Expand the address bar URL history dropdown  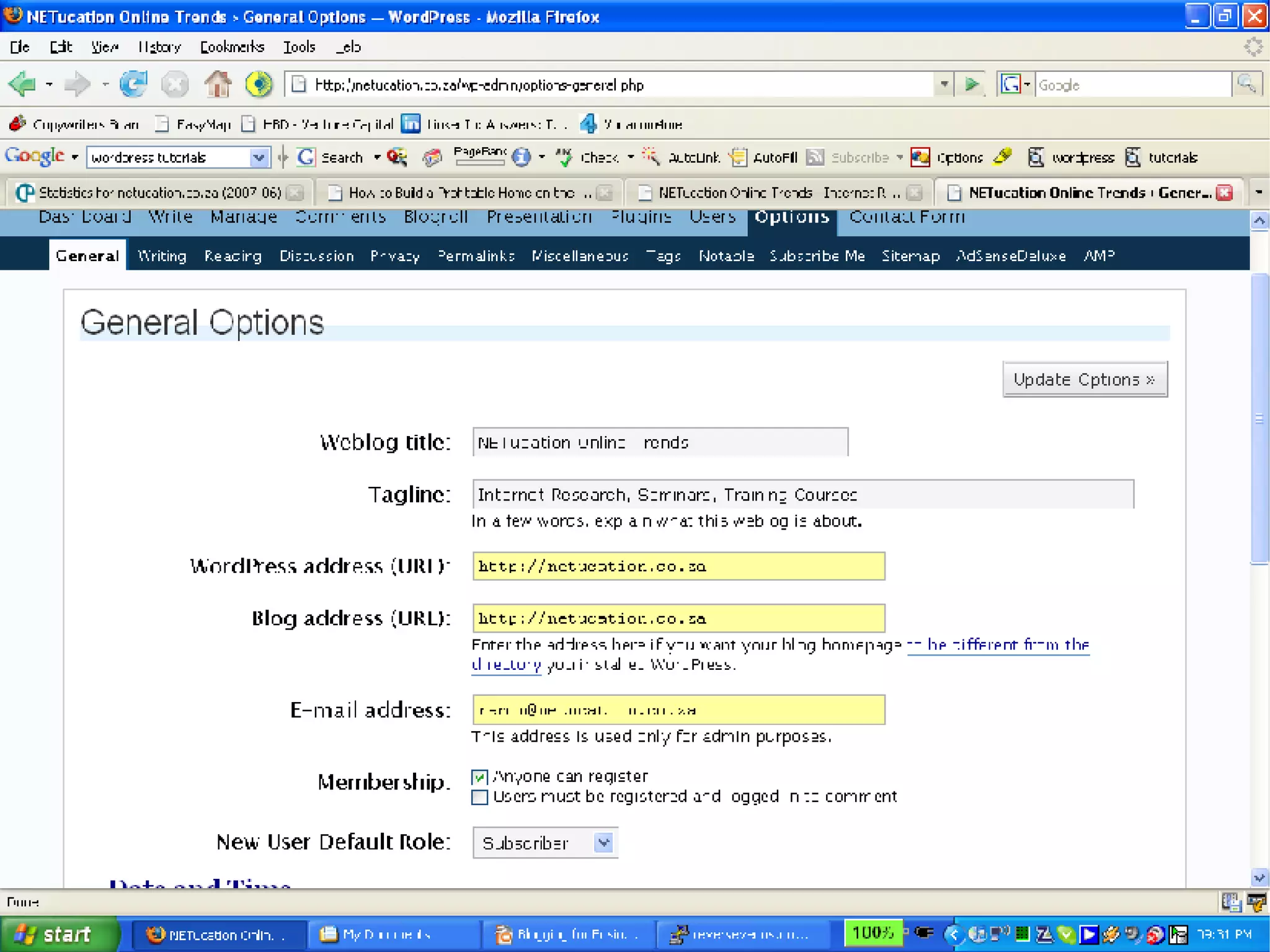[x=944, y=84]
